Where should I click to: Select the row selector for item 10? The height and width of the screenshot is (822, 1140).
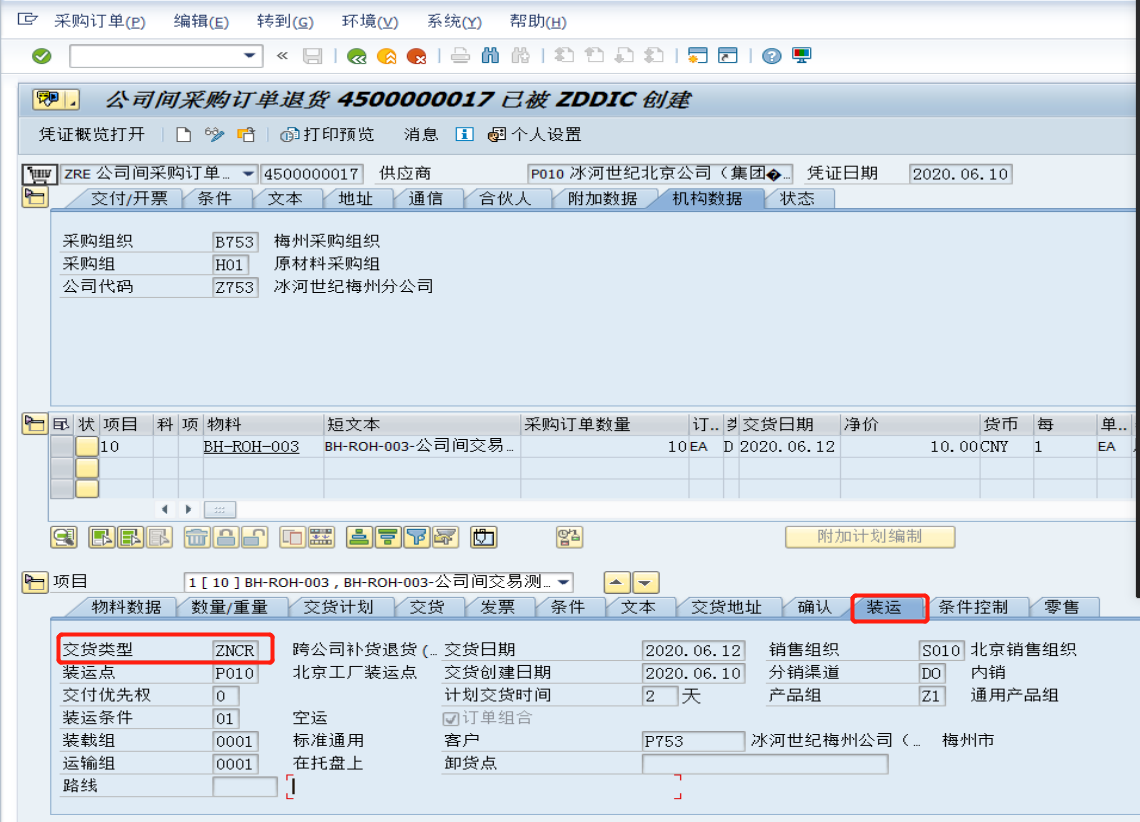click(62, 446)
